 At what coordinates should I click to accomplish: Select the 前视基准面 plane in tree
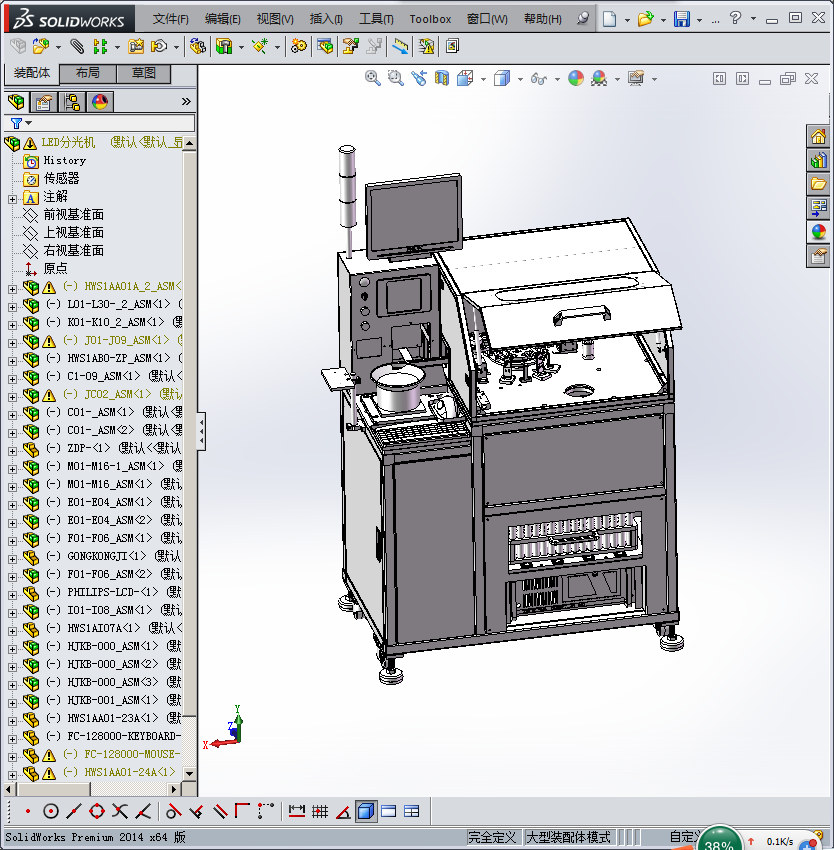click(x=72, y=215)
